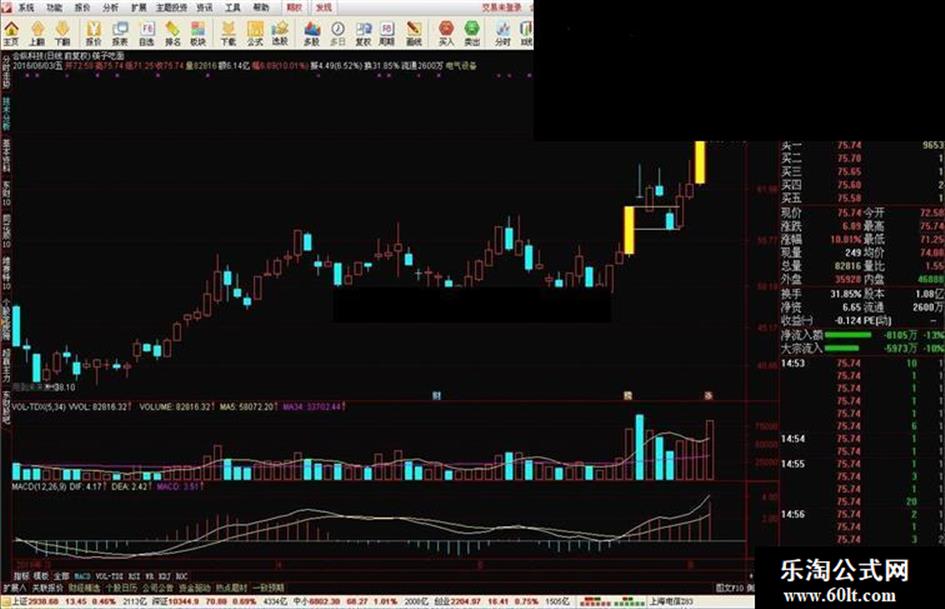
Task: Open the 扩展 menu
Action: coord(139,8)
